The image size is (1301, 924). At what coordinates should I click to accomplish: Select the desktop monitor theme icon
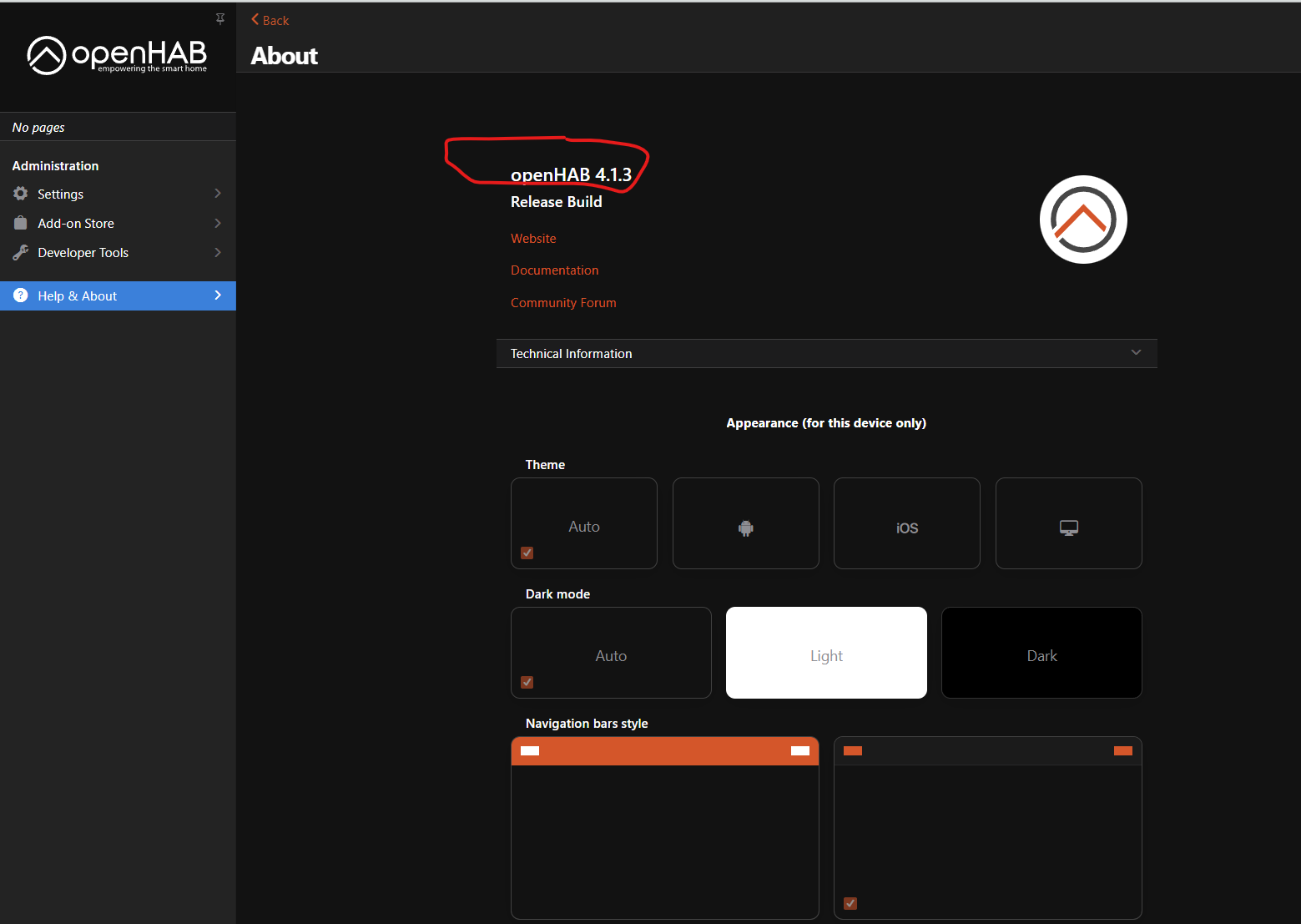1068,528
